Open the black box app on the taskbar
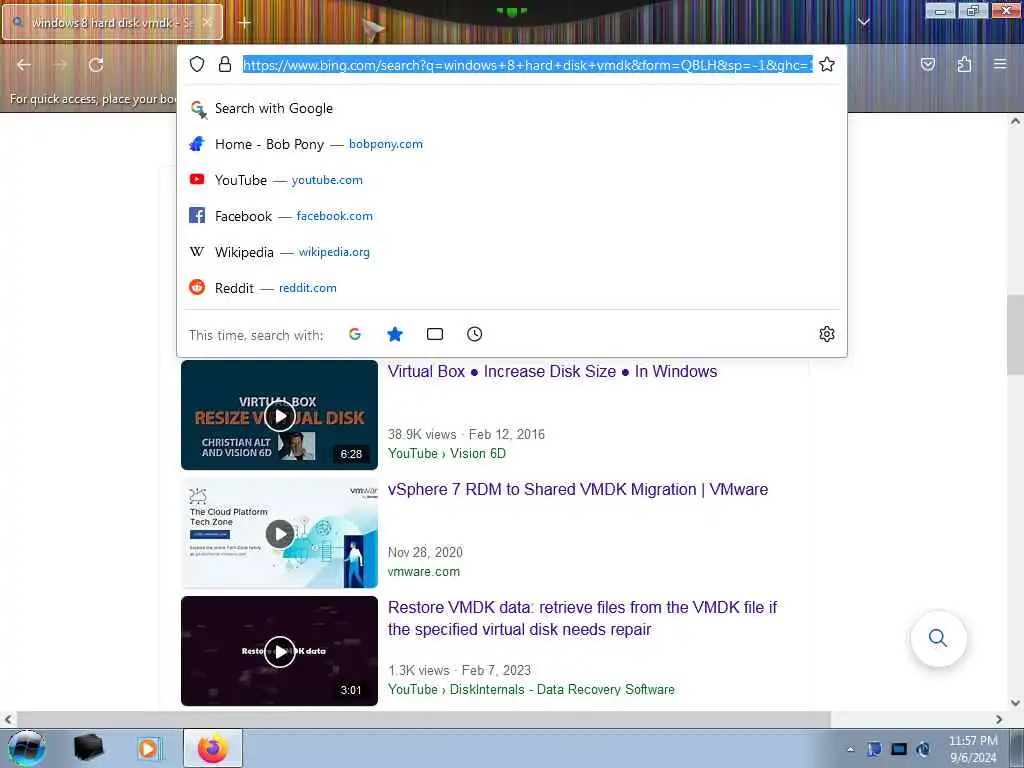Screen dimensions: 1024x768 point(89,748)
